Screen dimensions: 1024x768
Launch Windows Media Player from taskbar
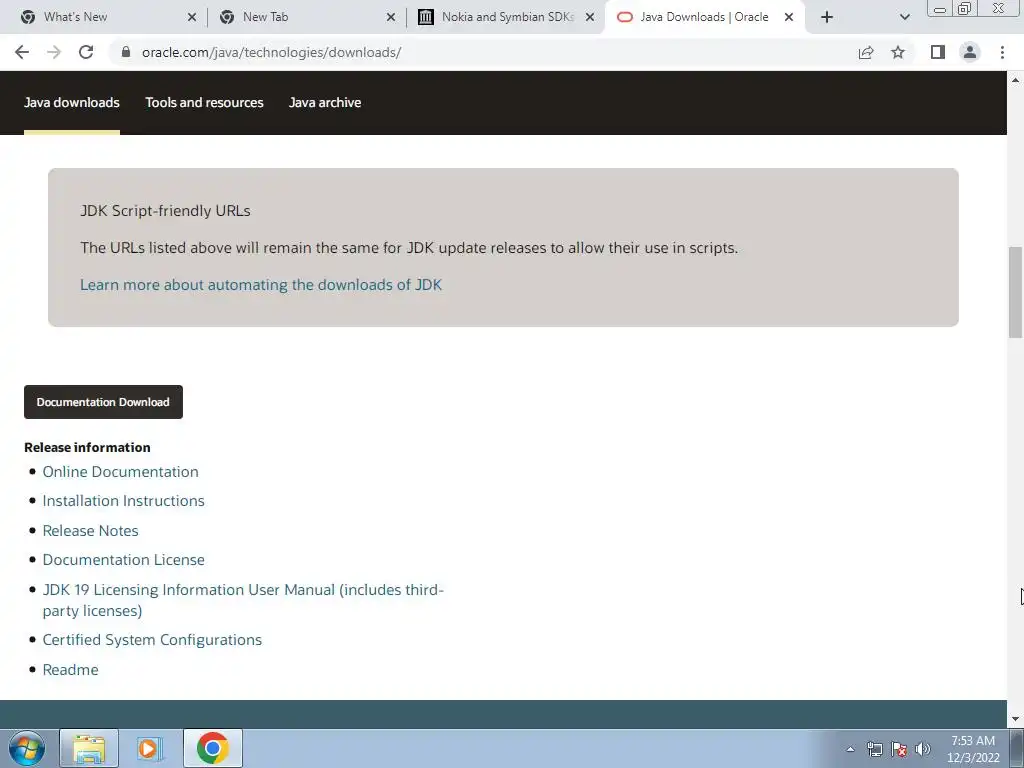click(x=150, y=748)
